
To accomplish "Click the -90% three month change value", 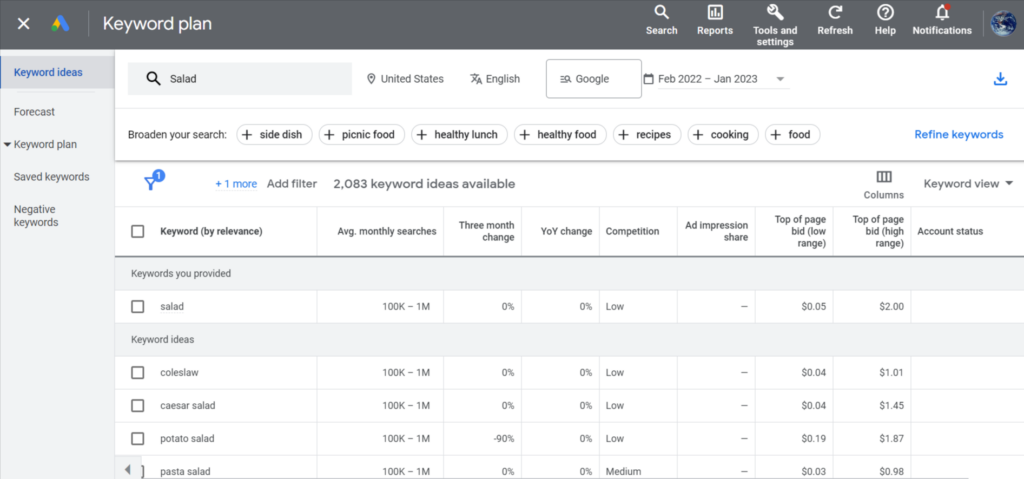I will coord(504,438).
